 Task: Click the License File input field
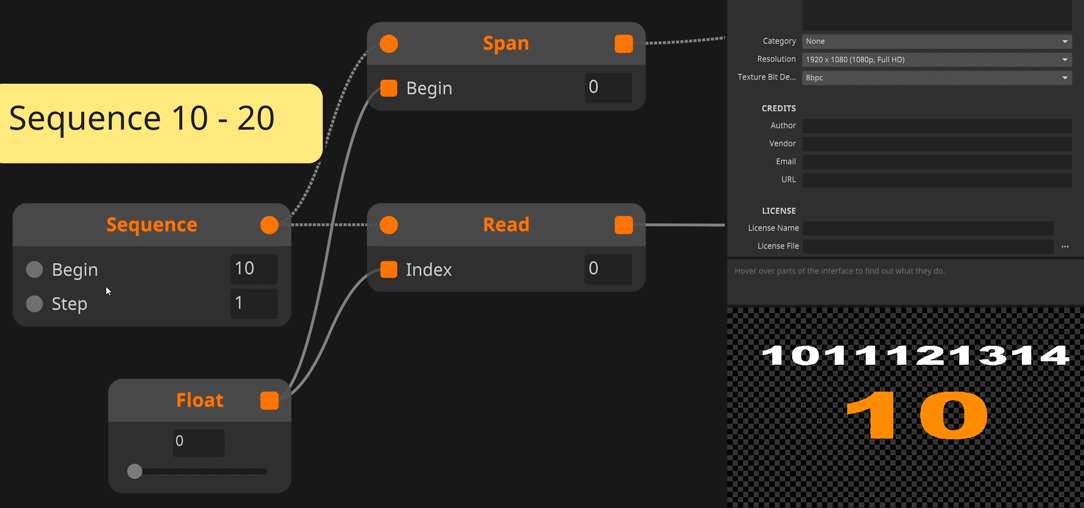click(x=928, y=246)
